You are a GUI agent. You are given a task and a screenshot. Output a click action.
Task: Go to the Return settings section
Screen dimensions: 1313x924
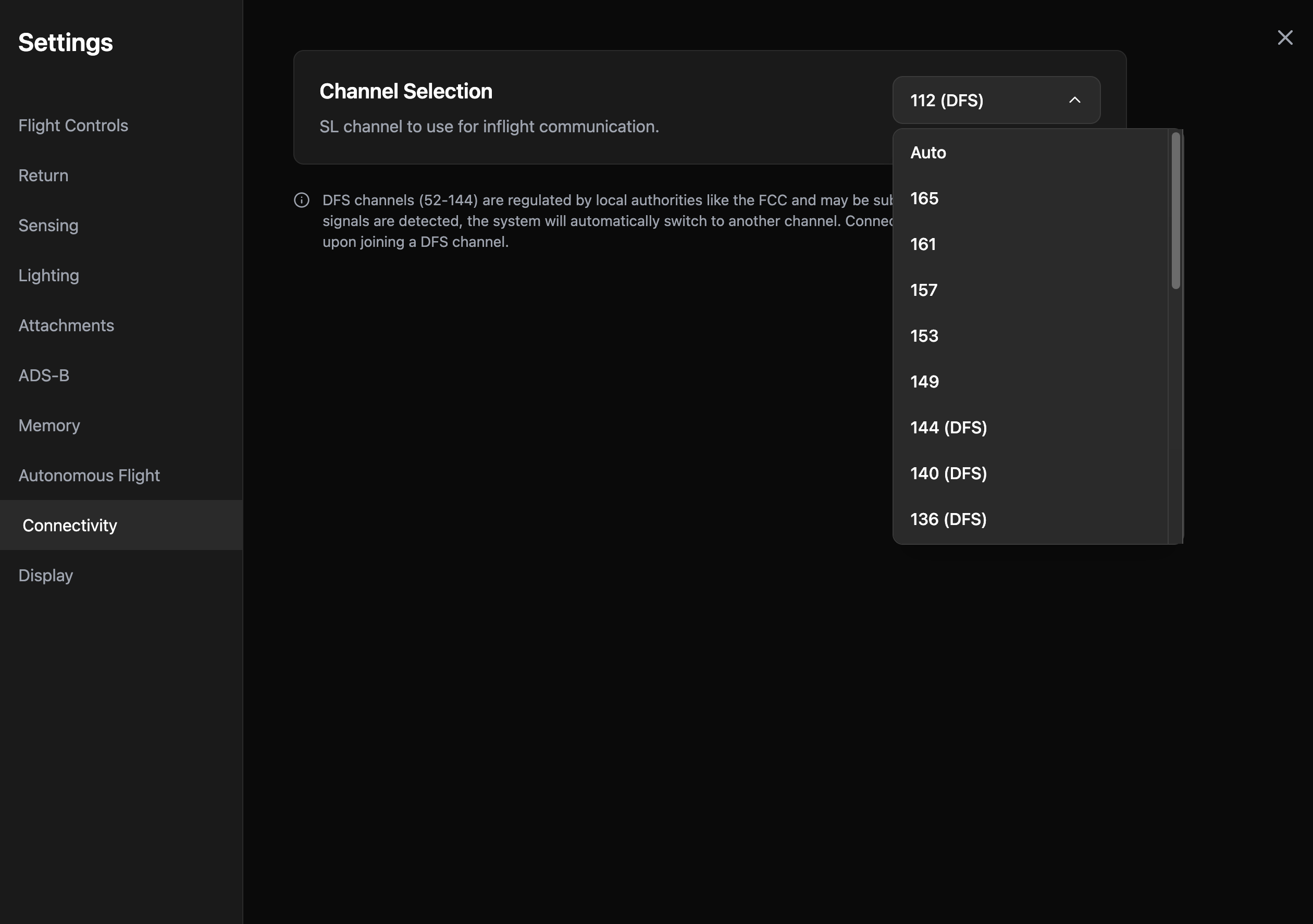point(121,176)
